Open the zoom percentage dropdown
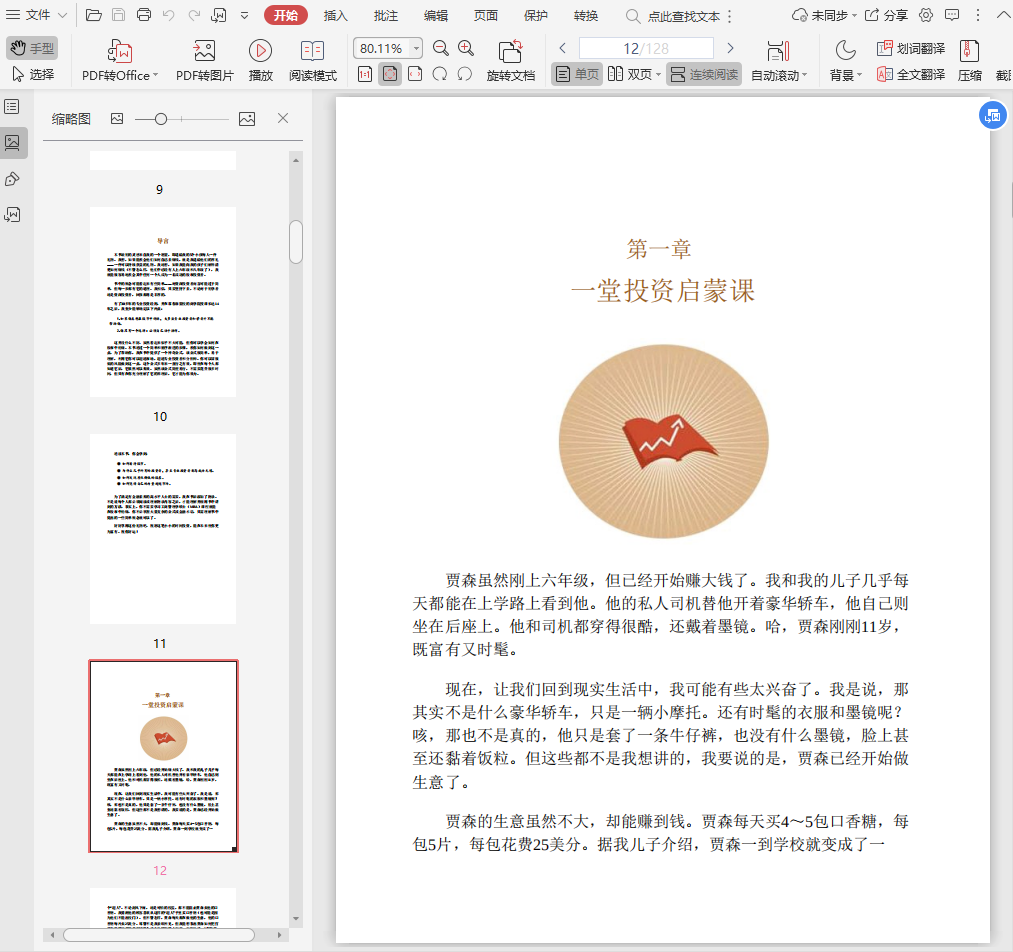 417,48
